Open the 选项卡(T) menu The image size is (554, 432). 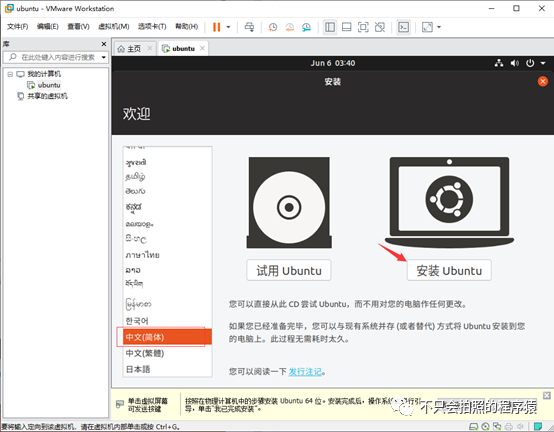click(x=152, y=26)
